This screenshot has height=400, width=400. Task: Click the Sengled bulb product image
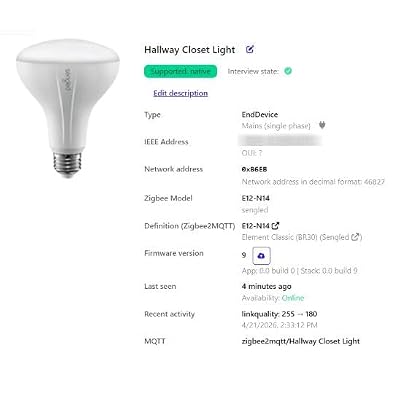coord(68,108)
